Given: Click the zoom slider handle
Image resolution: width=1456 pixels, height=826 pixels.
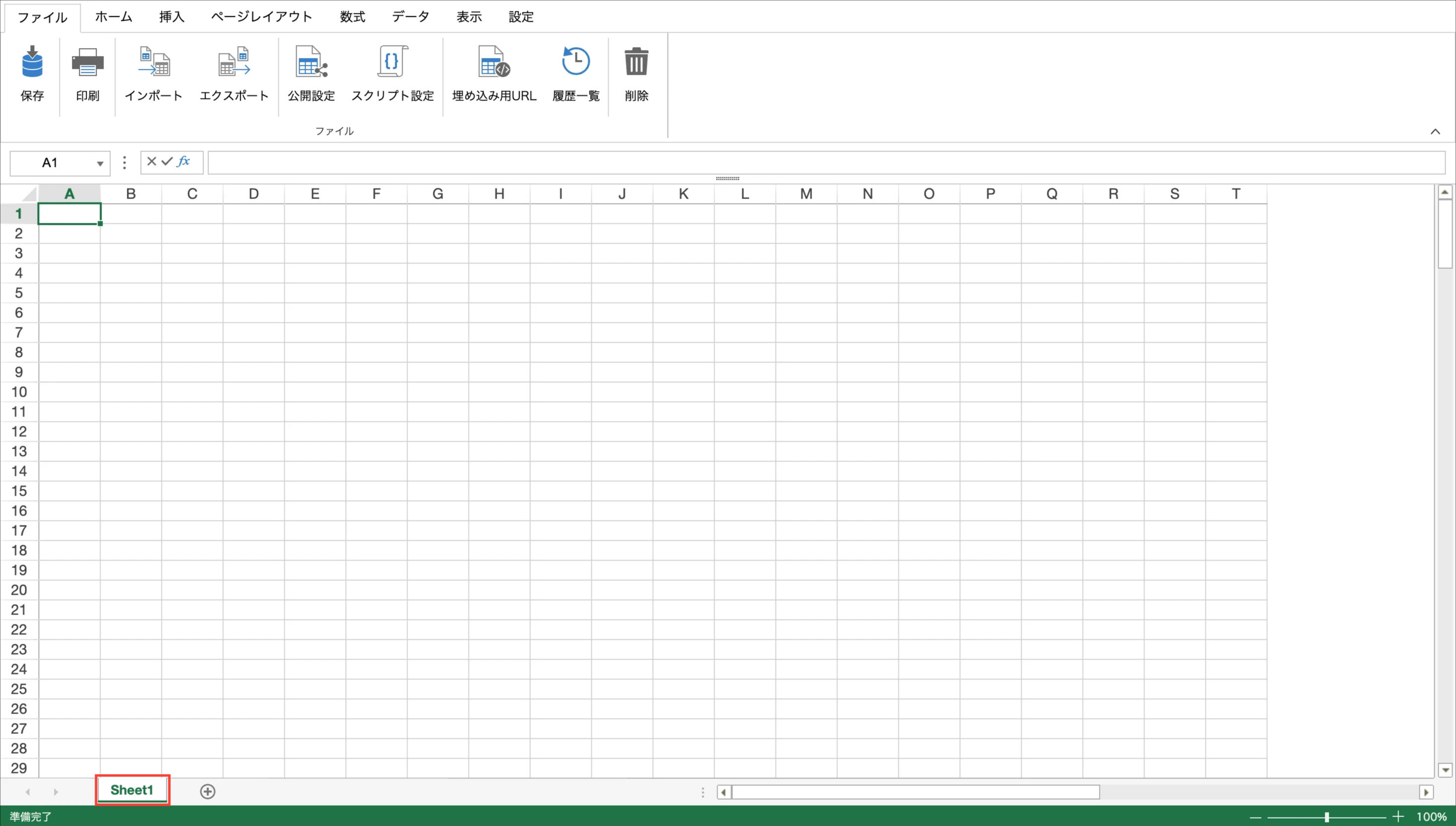Looking at the screenshot, I should pos(1327,817).
